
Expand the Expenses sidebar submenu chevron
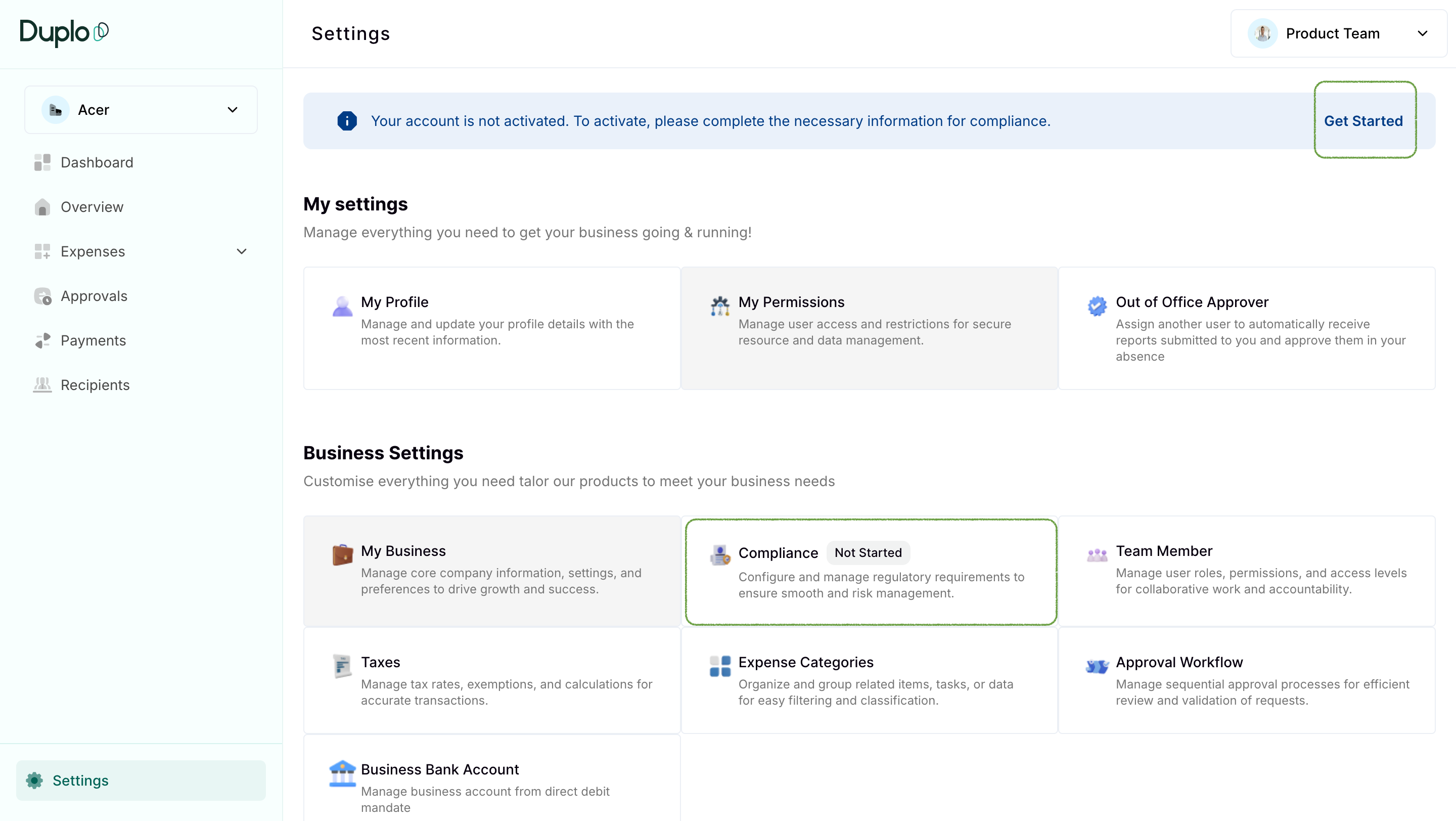click(x=241, y=251)
